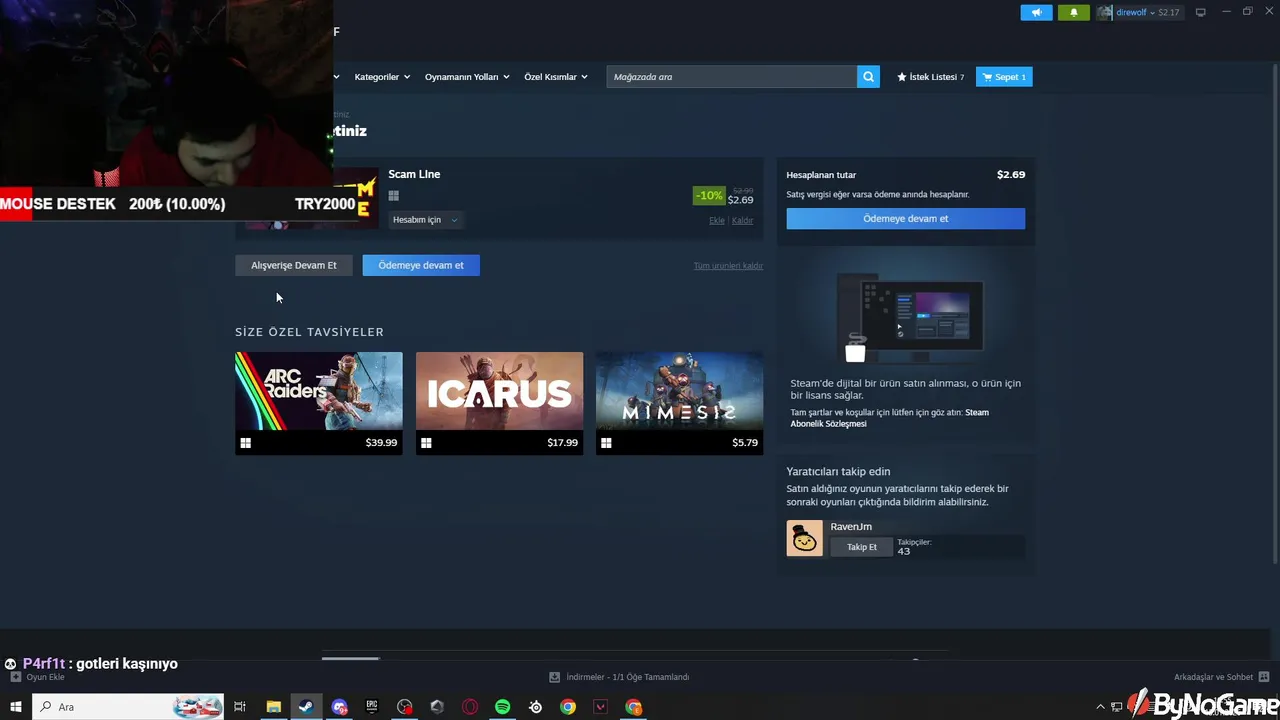This screenshot has height=720, width=1280.
Task: Click the Kaldır link for Scam Line
Action: click(742, 220)
